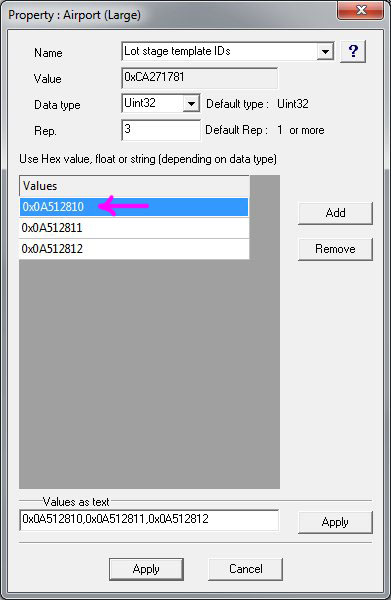Click into the Rep. count field
This screenshot has height=600, width=391.
pyautogui.click(x=161, y=130)
